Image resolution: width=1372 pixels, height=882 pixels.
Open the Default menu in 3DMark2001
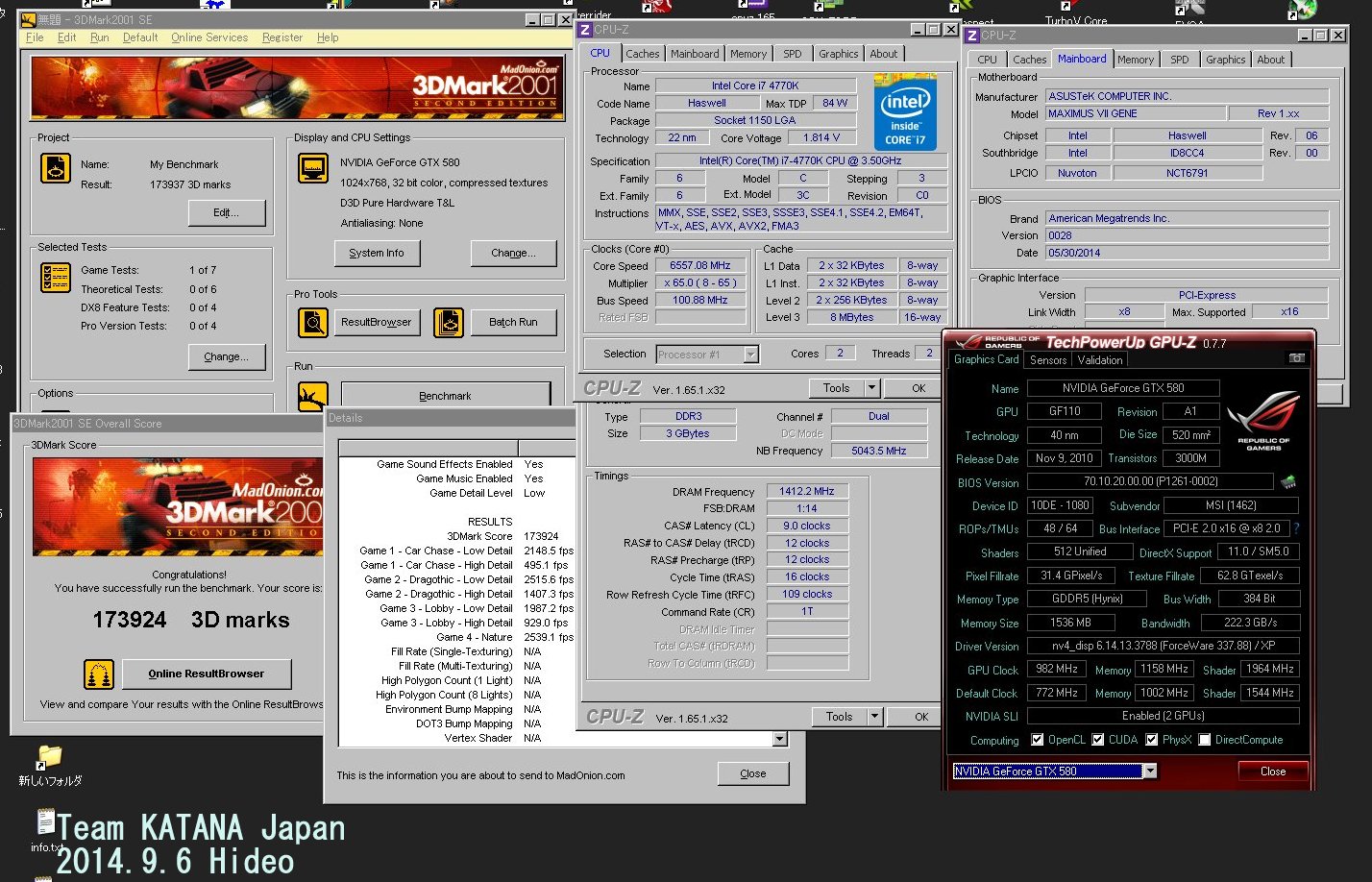point(140,37)
